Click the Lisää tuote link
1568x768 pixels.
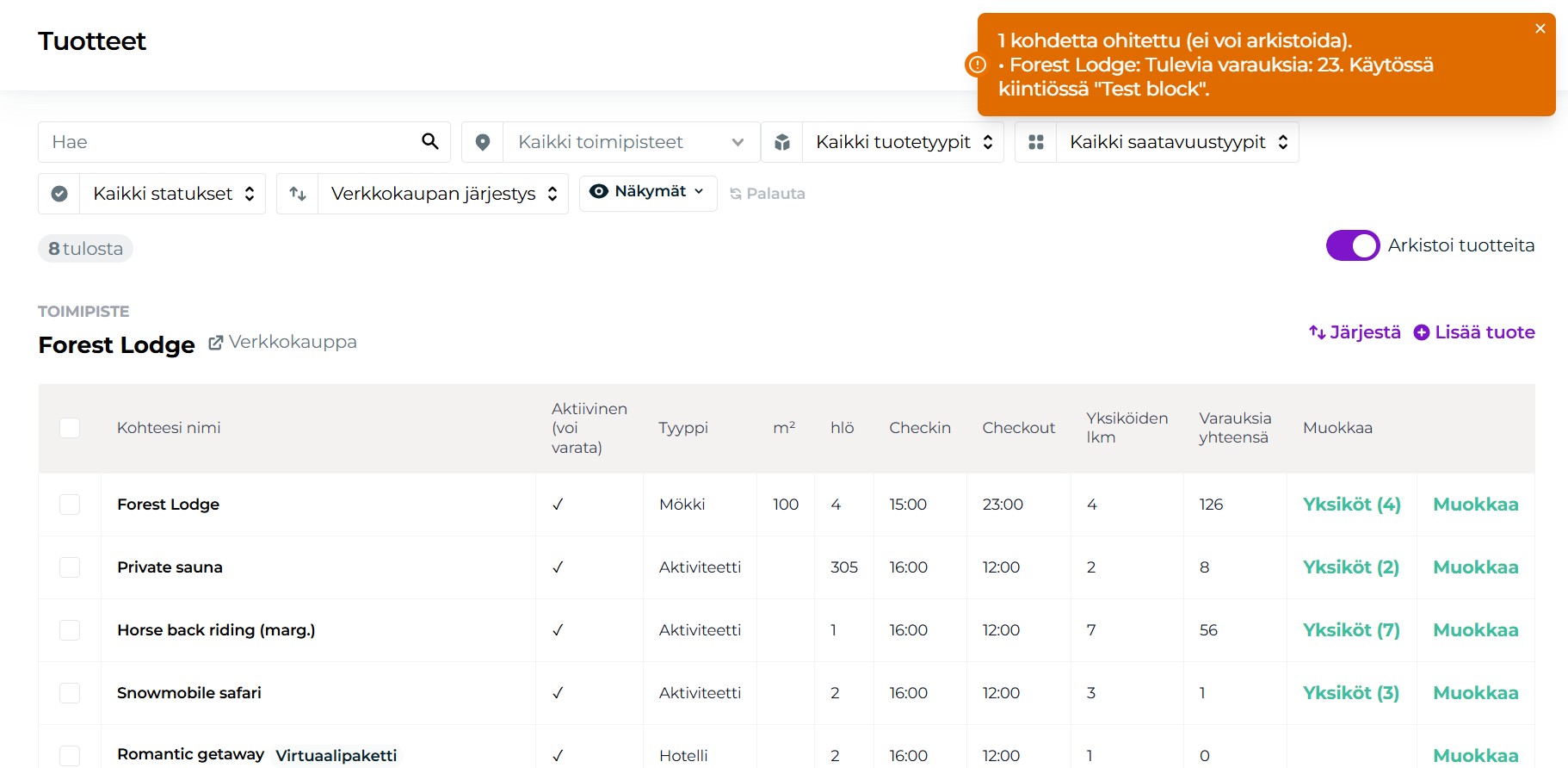[x=1474, y=332]
